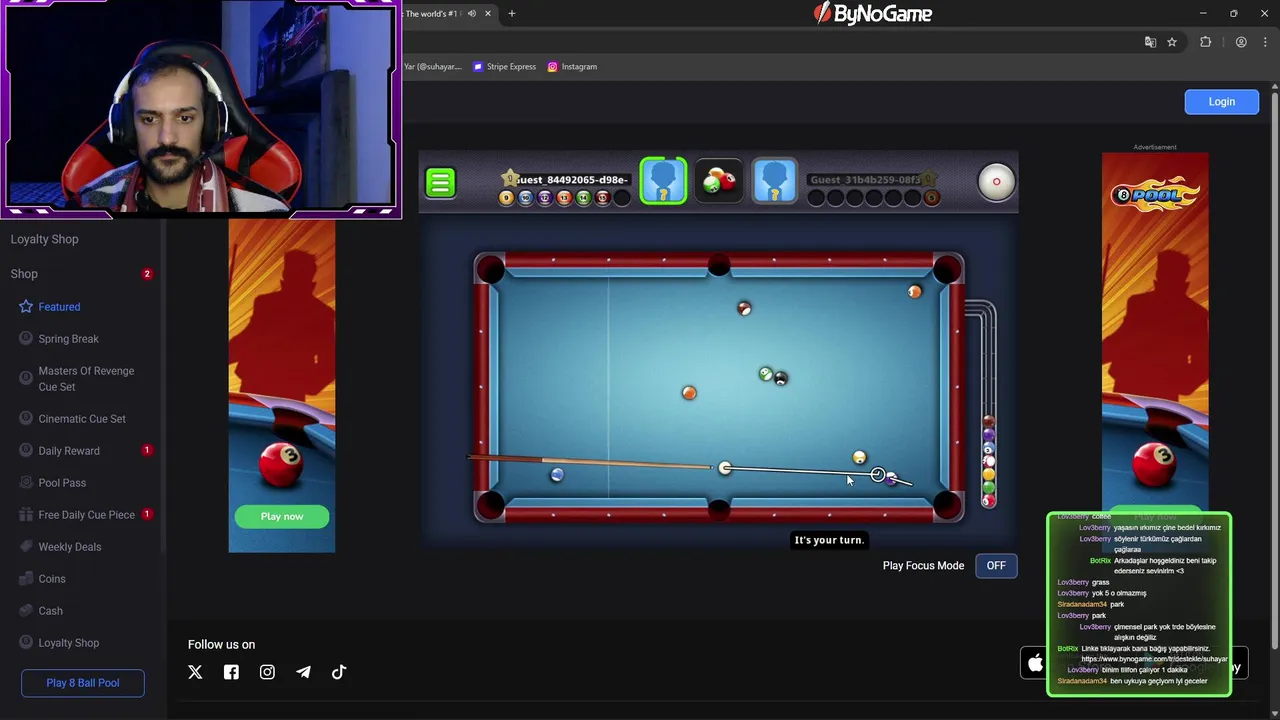Screen dimensions: 1280x720
Task: Open X (Twitter) social link
Action: 195,672
